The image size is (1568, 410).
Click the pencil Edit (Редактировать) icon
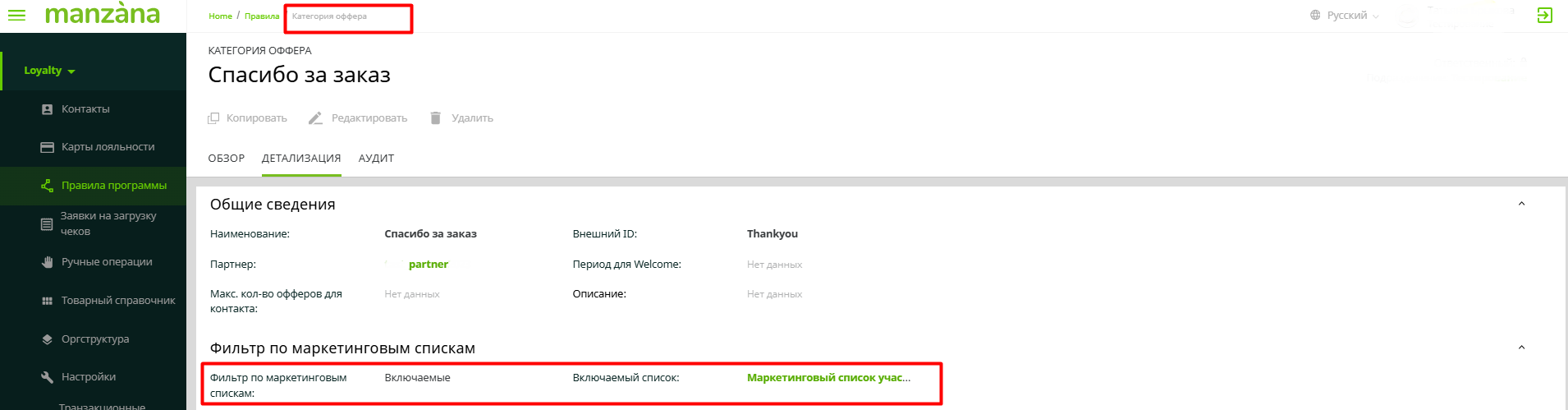[315, 118]
